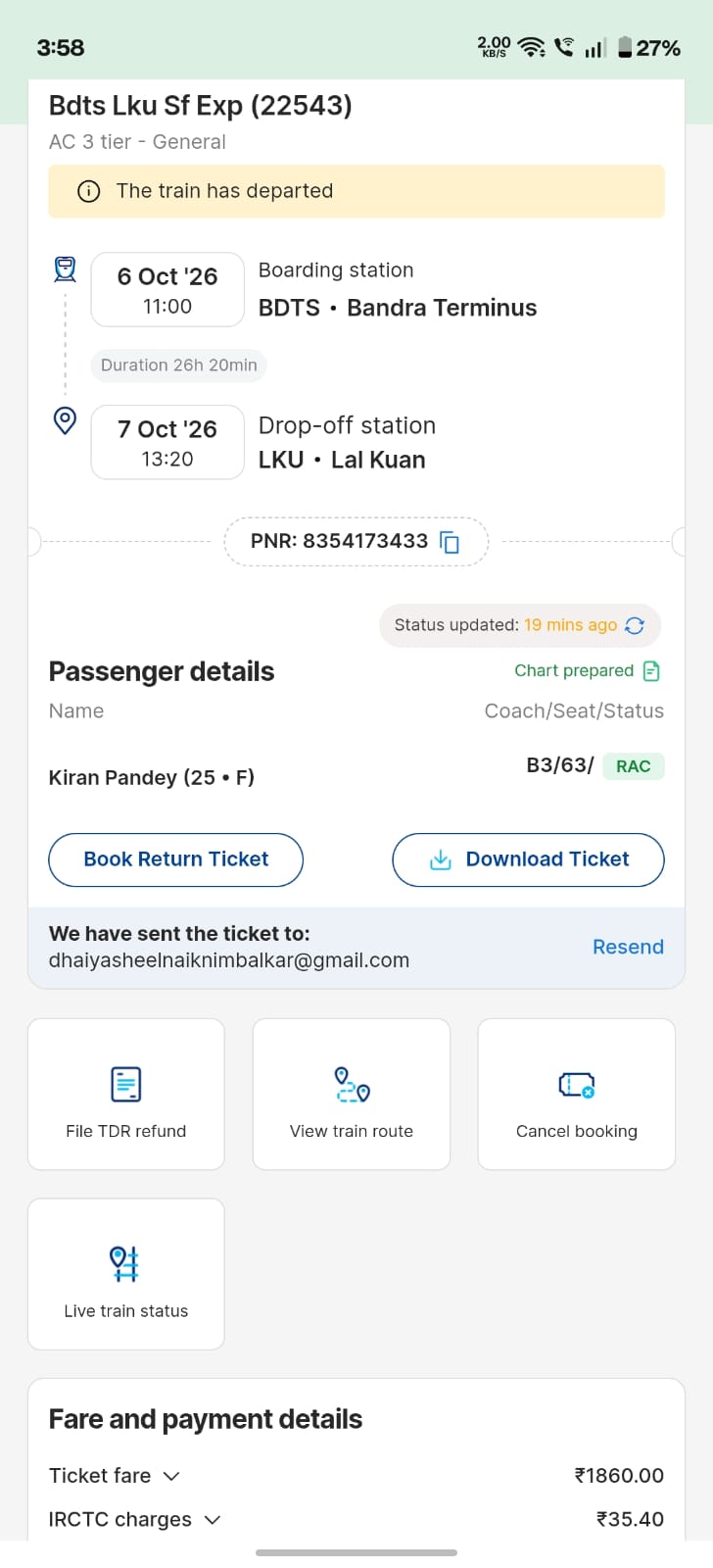
Task: Open Live train status tile icon
Action: [x=125, y=1264]
